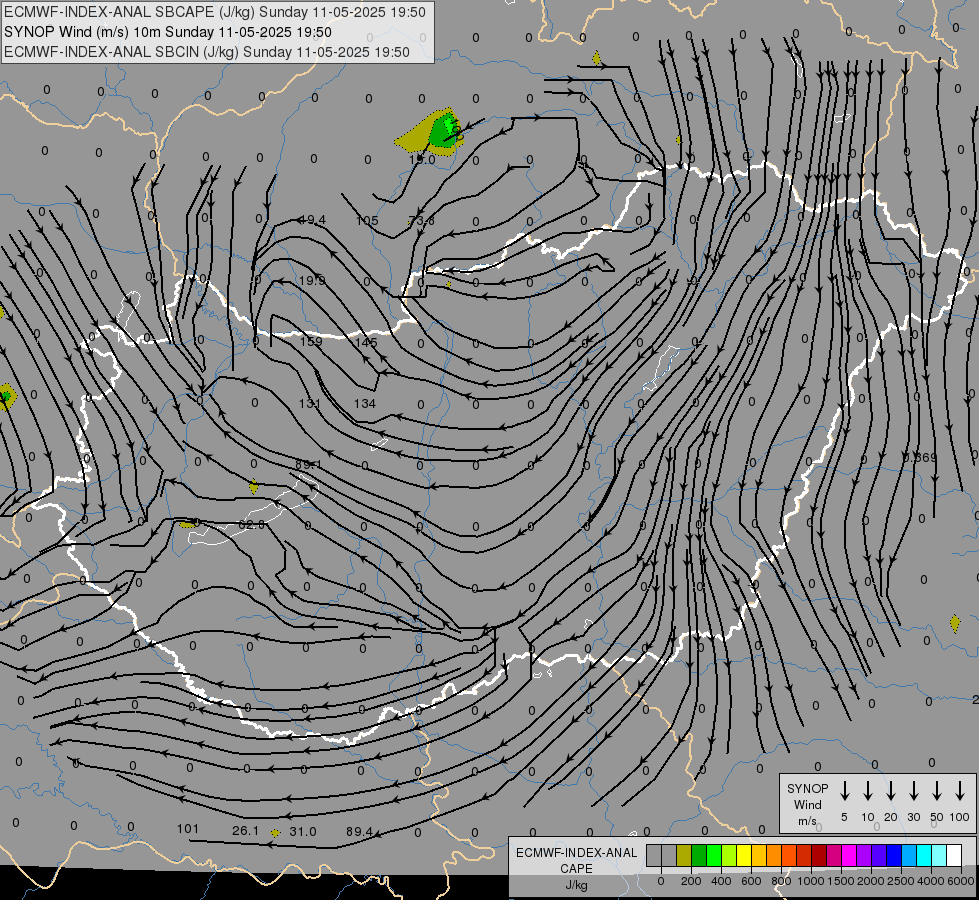Click the SYNOP Wind 10m title line
Viewport: 979px width, 900px height.
167,32
